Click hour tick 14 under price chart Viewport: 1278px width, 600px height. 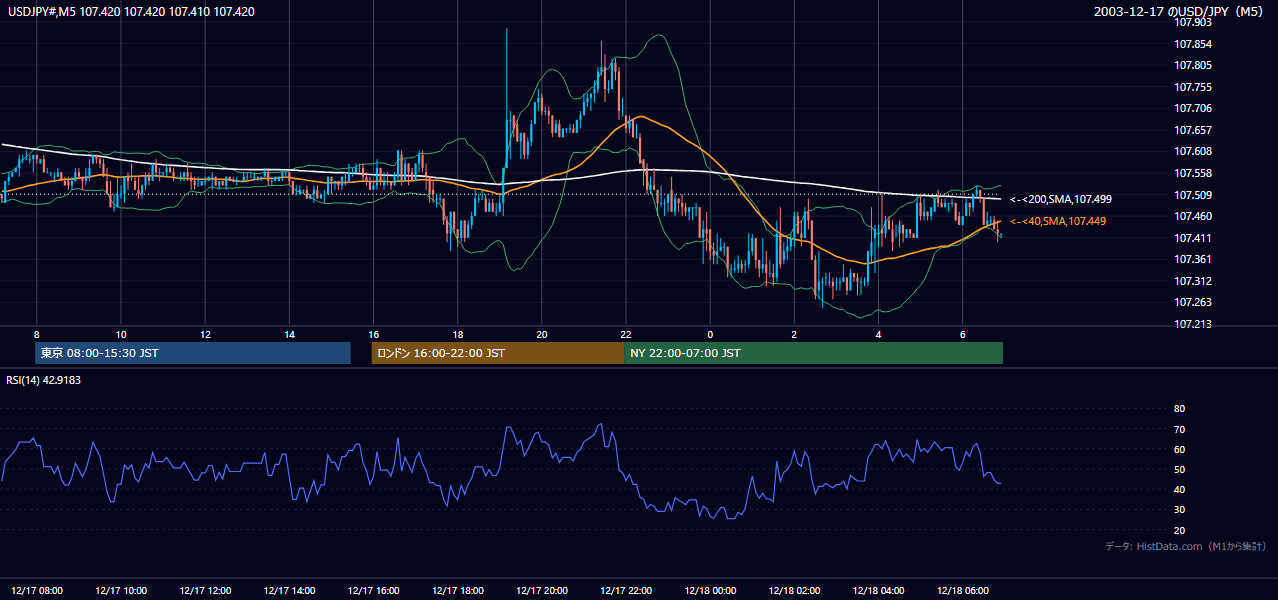[289, 334]
